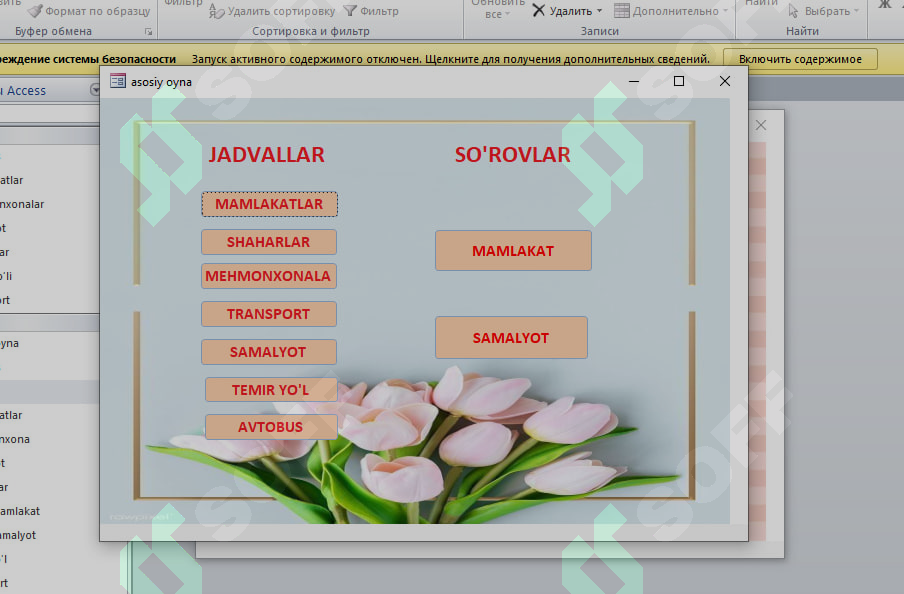Open the TRANSPORT table button
The image size is (904, 594).
pyautogui.click(x=269, y=314)
